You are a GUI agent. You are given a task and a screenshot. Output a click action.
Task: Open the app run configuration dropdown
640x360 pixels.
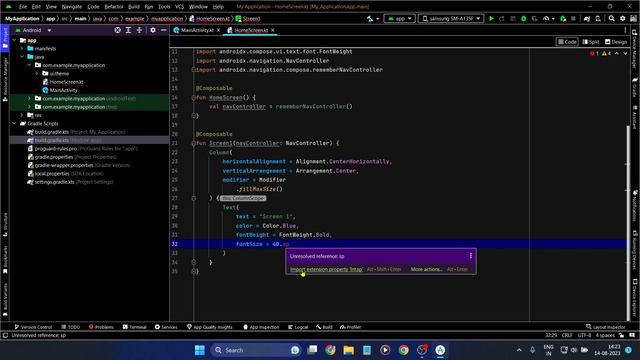point(400,19)
